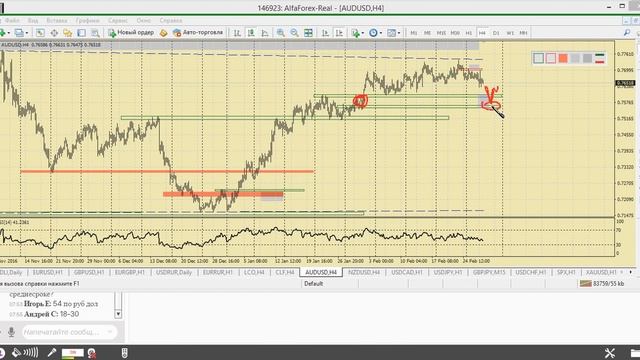Expand the templates dropdown arrow
Viewport: 640px width, 360px height.
tap(399, 33)
